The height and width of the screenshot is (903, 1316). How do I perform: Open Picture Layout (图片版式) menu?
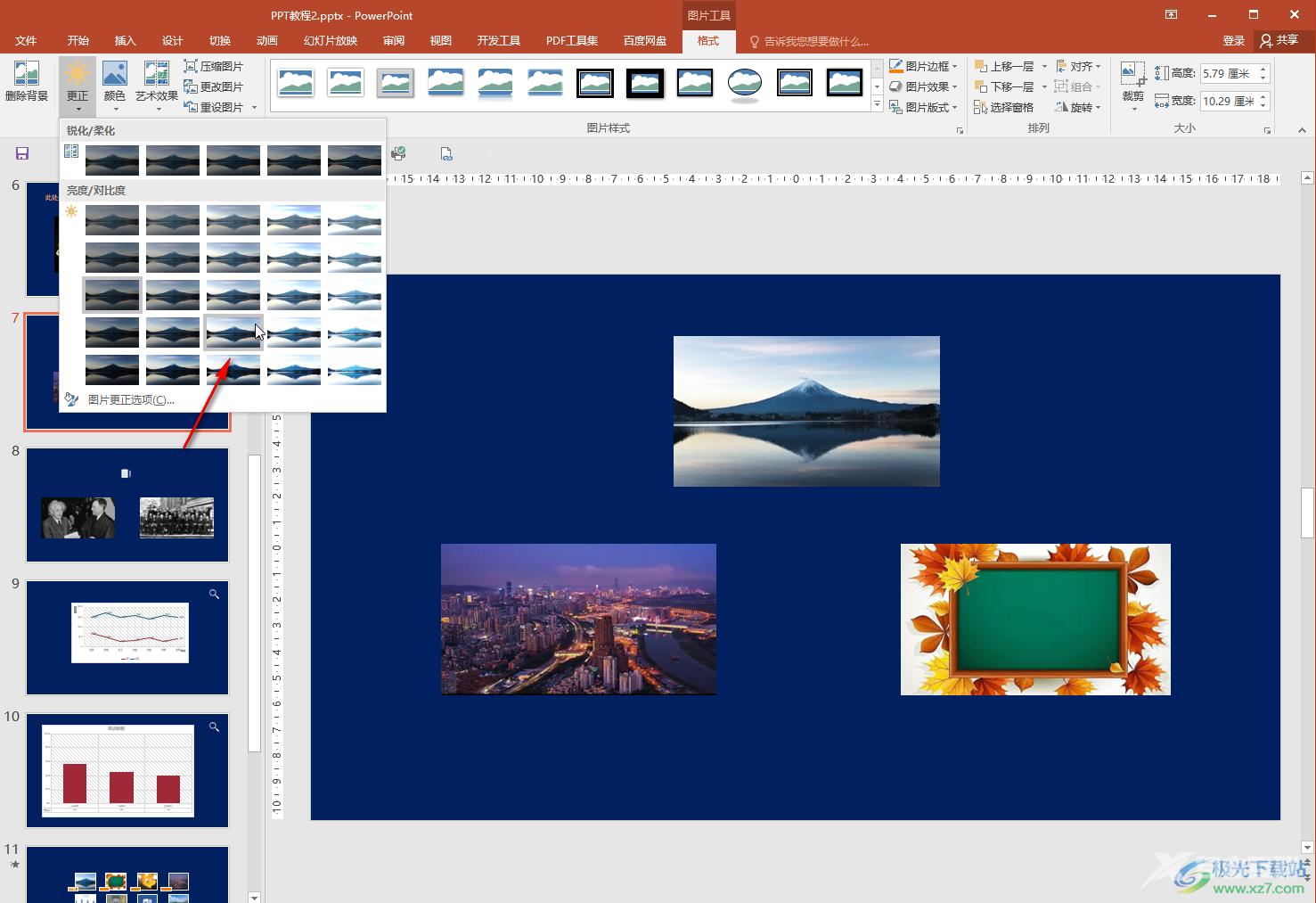[x=924, y=107]
